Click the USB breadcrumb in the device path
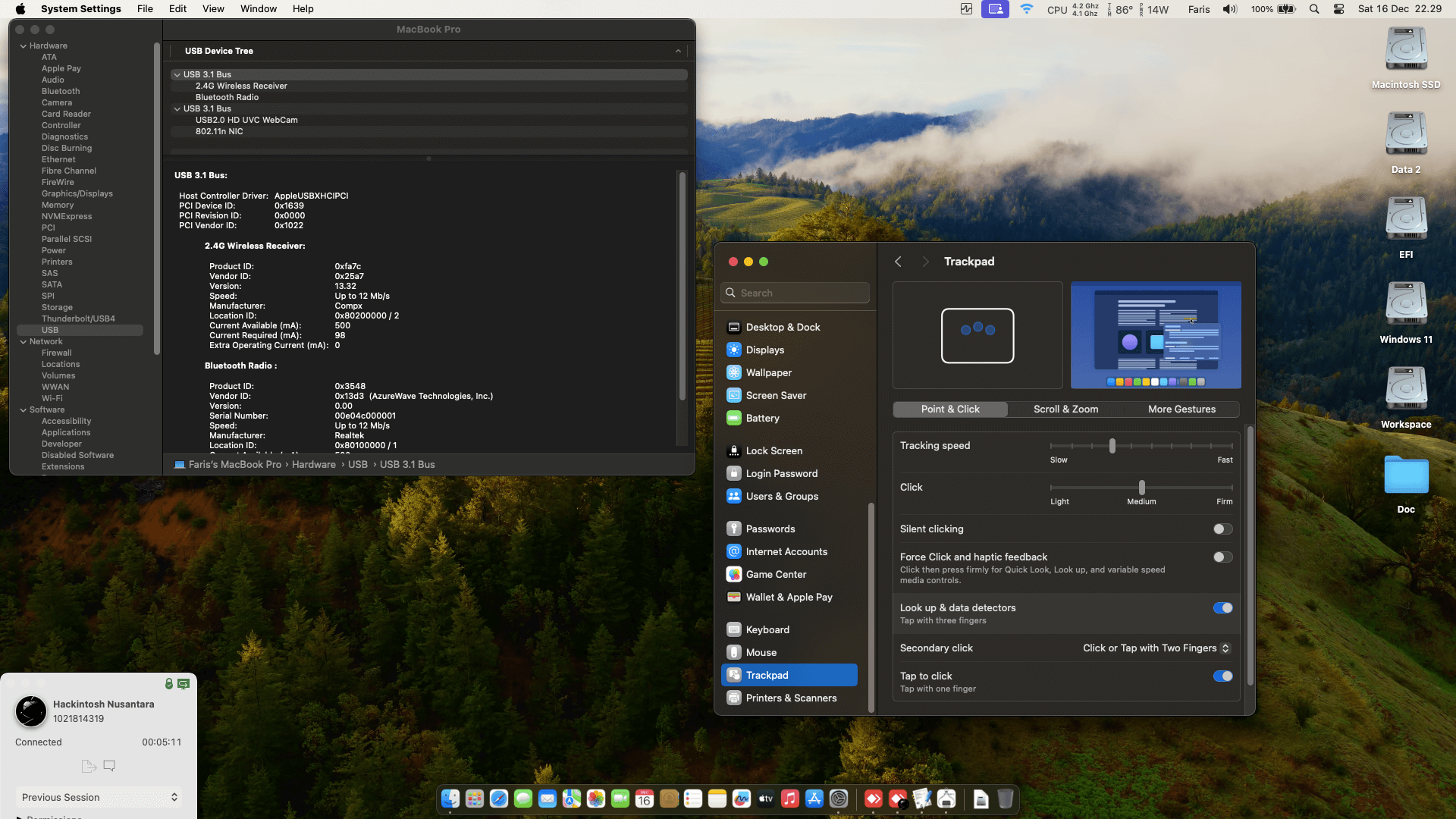This screenshot has height=819, width=1456. tap(357, 464)
